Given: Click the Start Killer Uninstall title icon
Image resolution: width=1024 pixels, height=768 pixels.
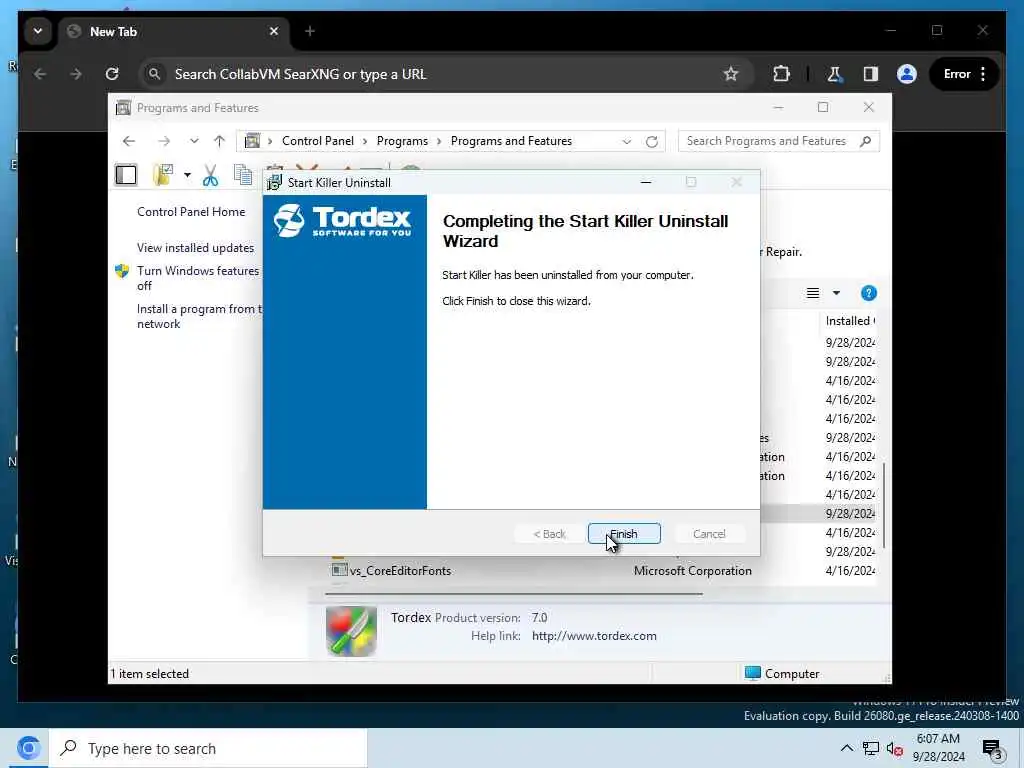Looking at the screenshot, I should (274, 182).
